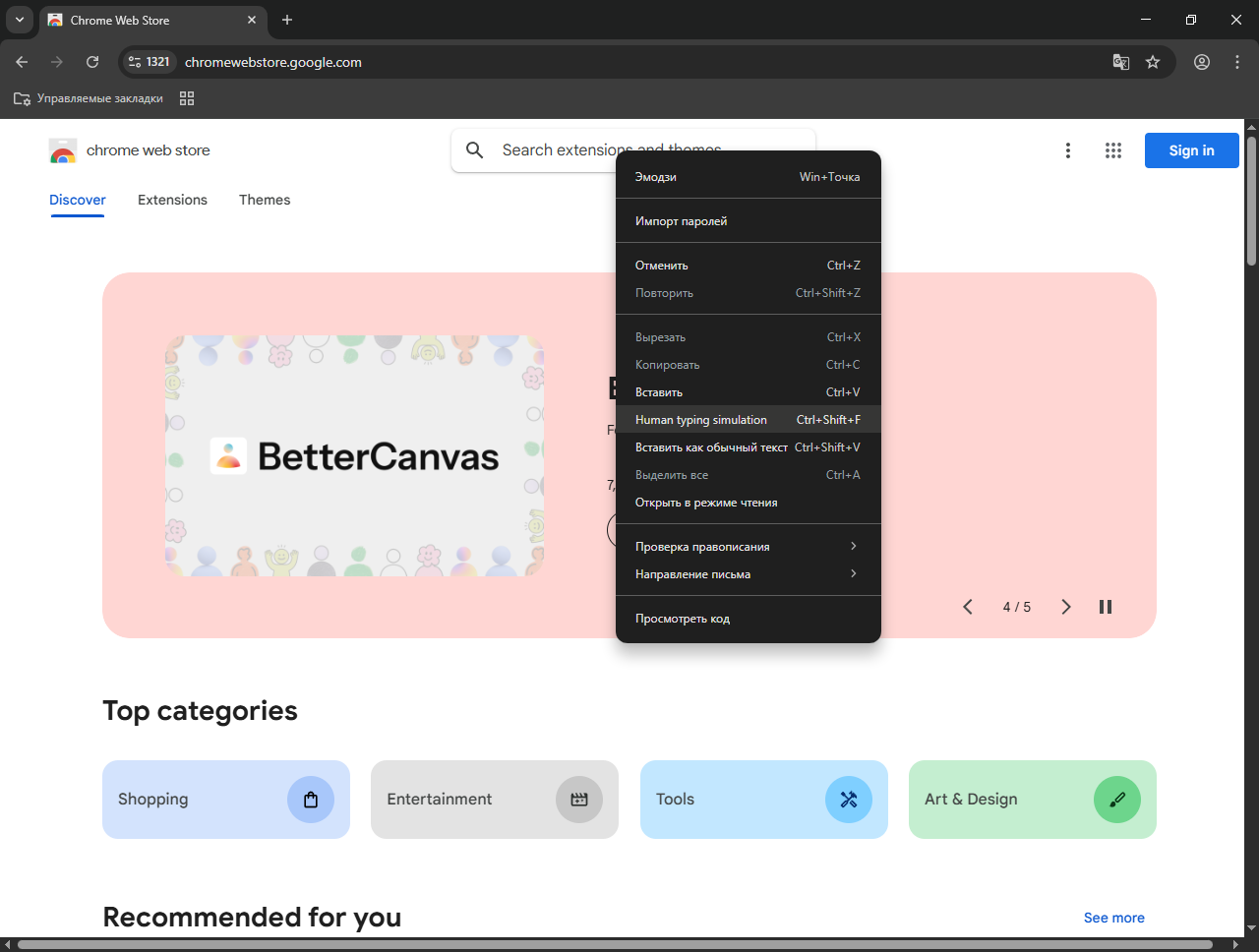Click the horizontal page scrollbar
1259x952 pixels.
click(615, 945)
